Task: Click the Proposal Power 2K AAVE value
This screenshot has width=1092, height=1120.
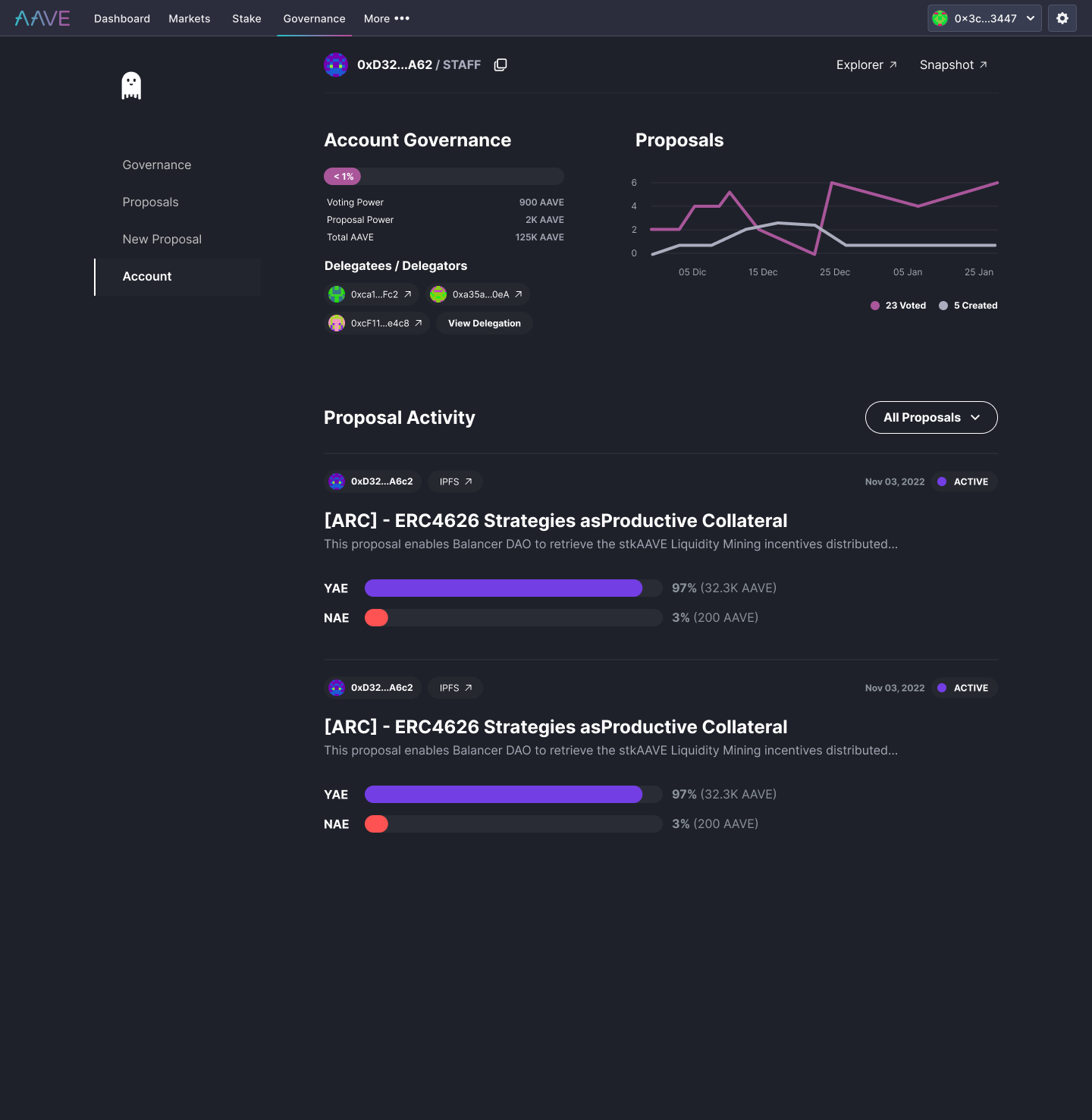Action: 544,220
